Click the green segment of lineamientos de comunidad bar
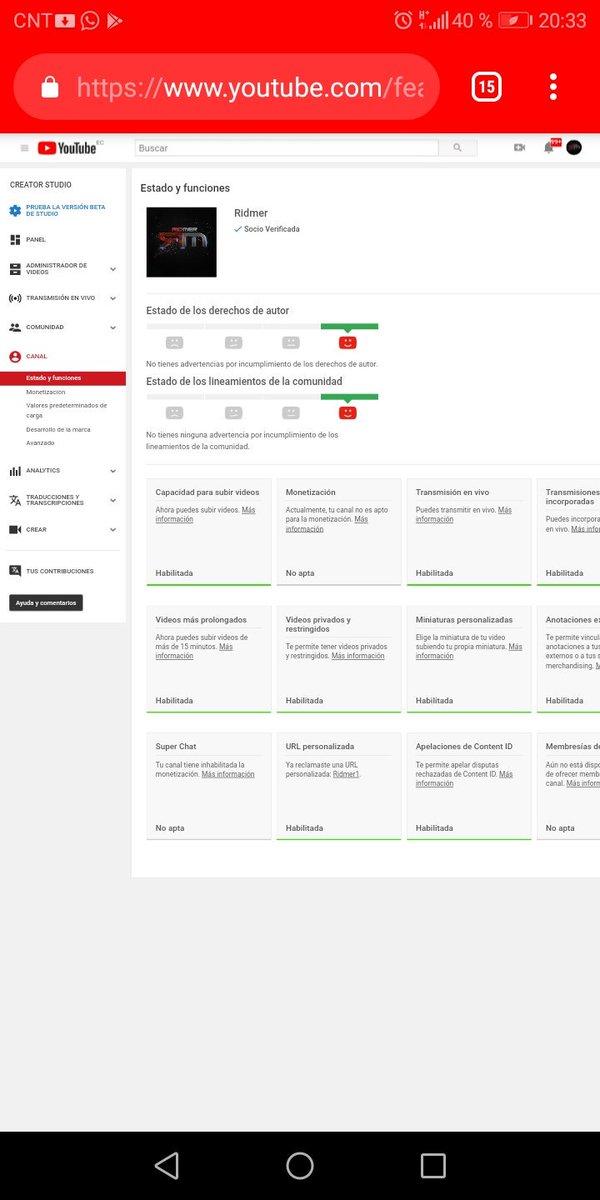 [349, 396]
